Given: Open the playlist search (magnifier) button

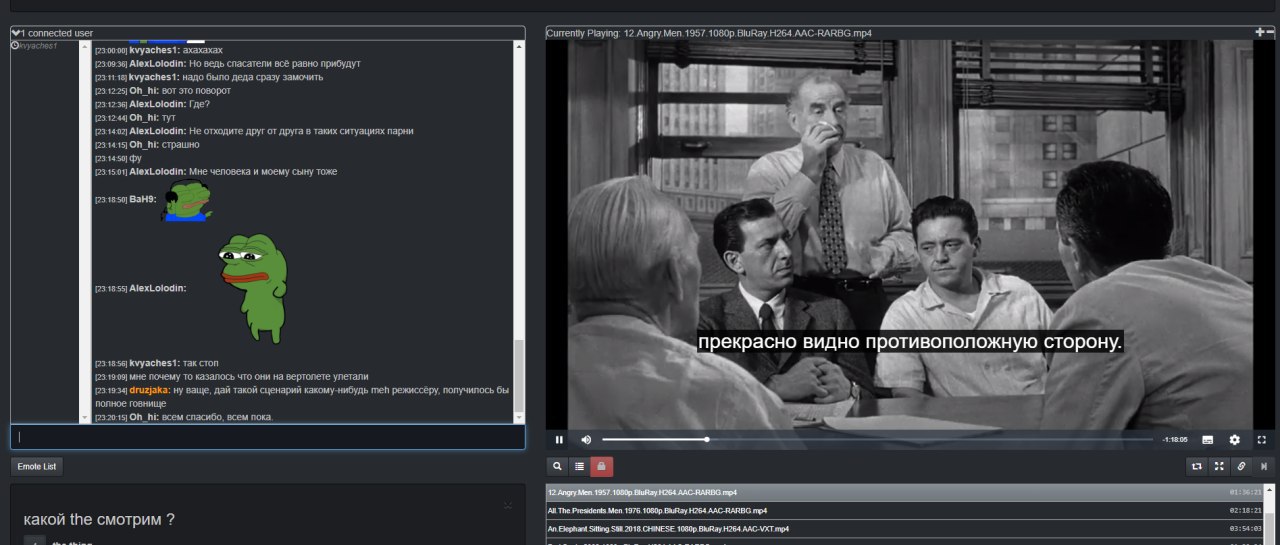Looking at the screenshot, I should pyautogui.click(x=557, y=466).
